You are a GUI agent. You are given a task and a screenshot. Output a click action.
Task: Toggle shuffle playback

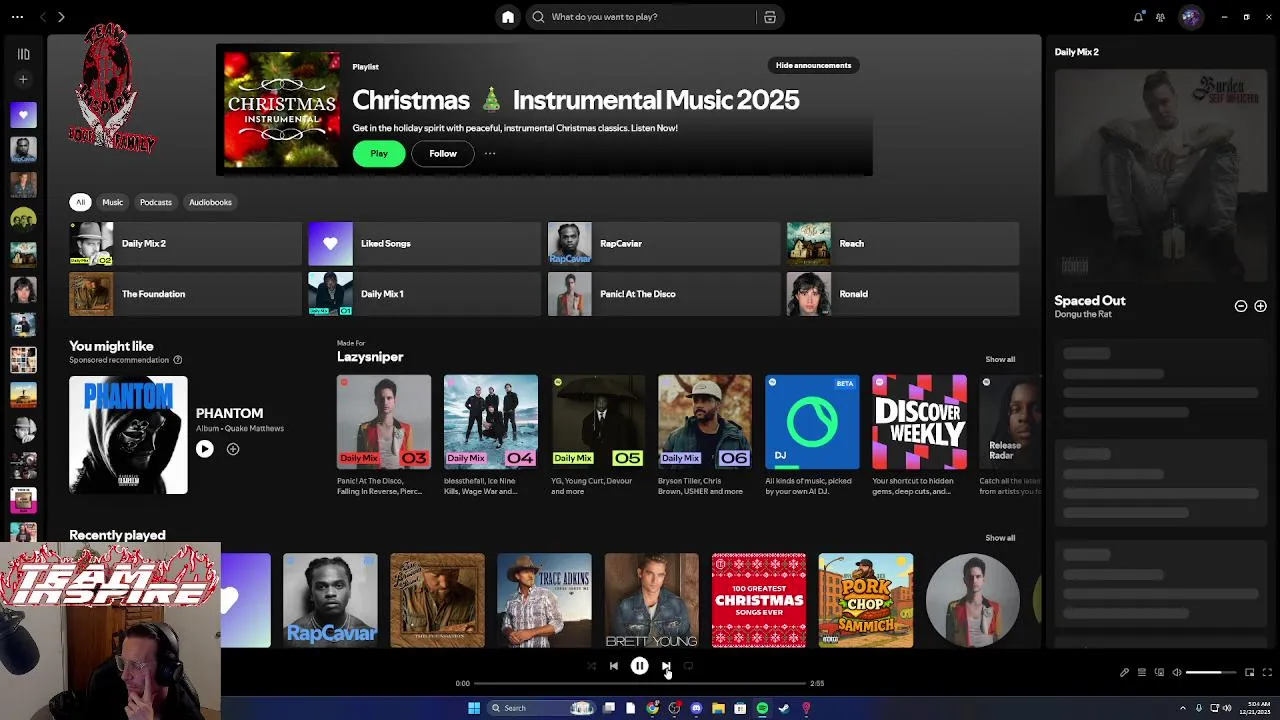pyautogui.click(x=591, y=666)
